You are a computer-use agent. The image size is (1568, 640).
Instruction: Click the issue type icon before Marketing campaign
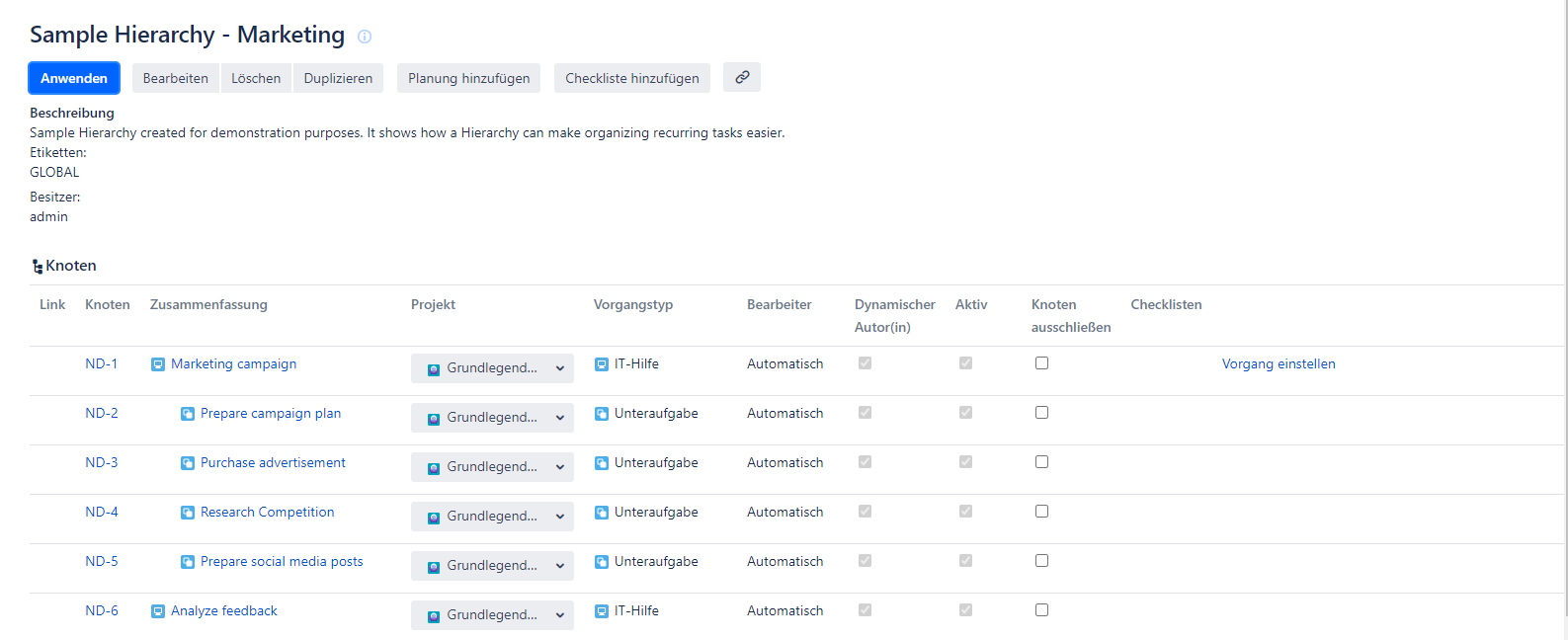pos(158,364)
